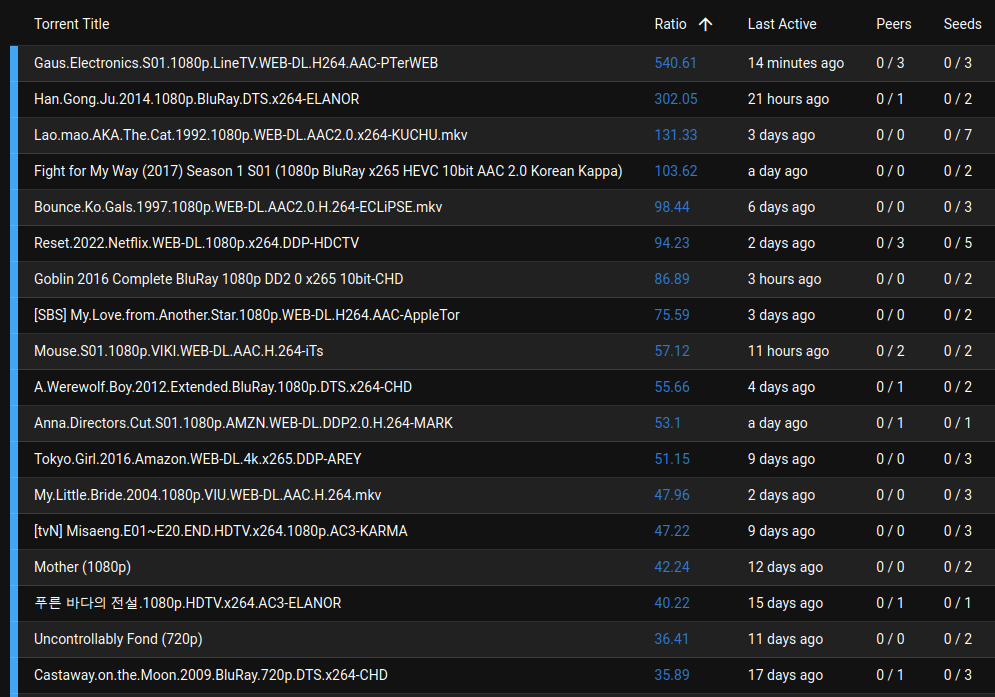Open Fight for My Way (2017) torrent
Image resolution: width=995 pixels, height=697 pixels.
tap(328, 171)
